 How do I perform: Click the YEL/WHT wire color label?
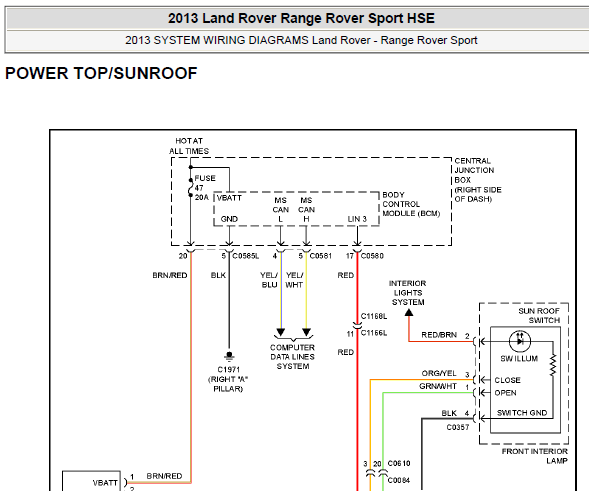pyautogui.click(x=294, y=280)
